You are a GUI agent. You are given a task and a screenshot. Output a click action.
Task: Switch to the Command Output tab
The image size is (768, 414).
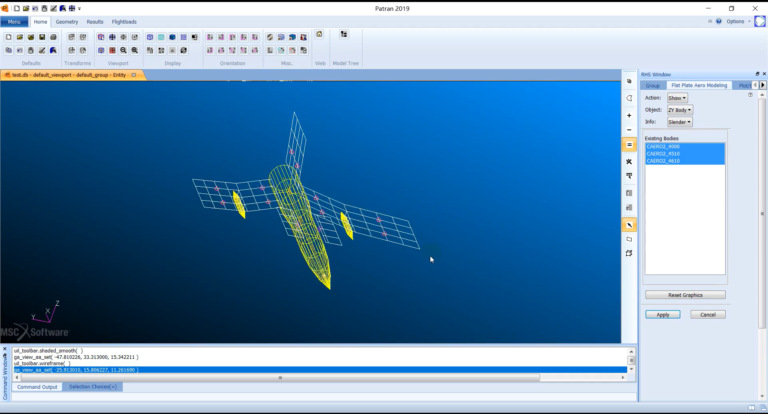coord(37,387)
